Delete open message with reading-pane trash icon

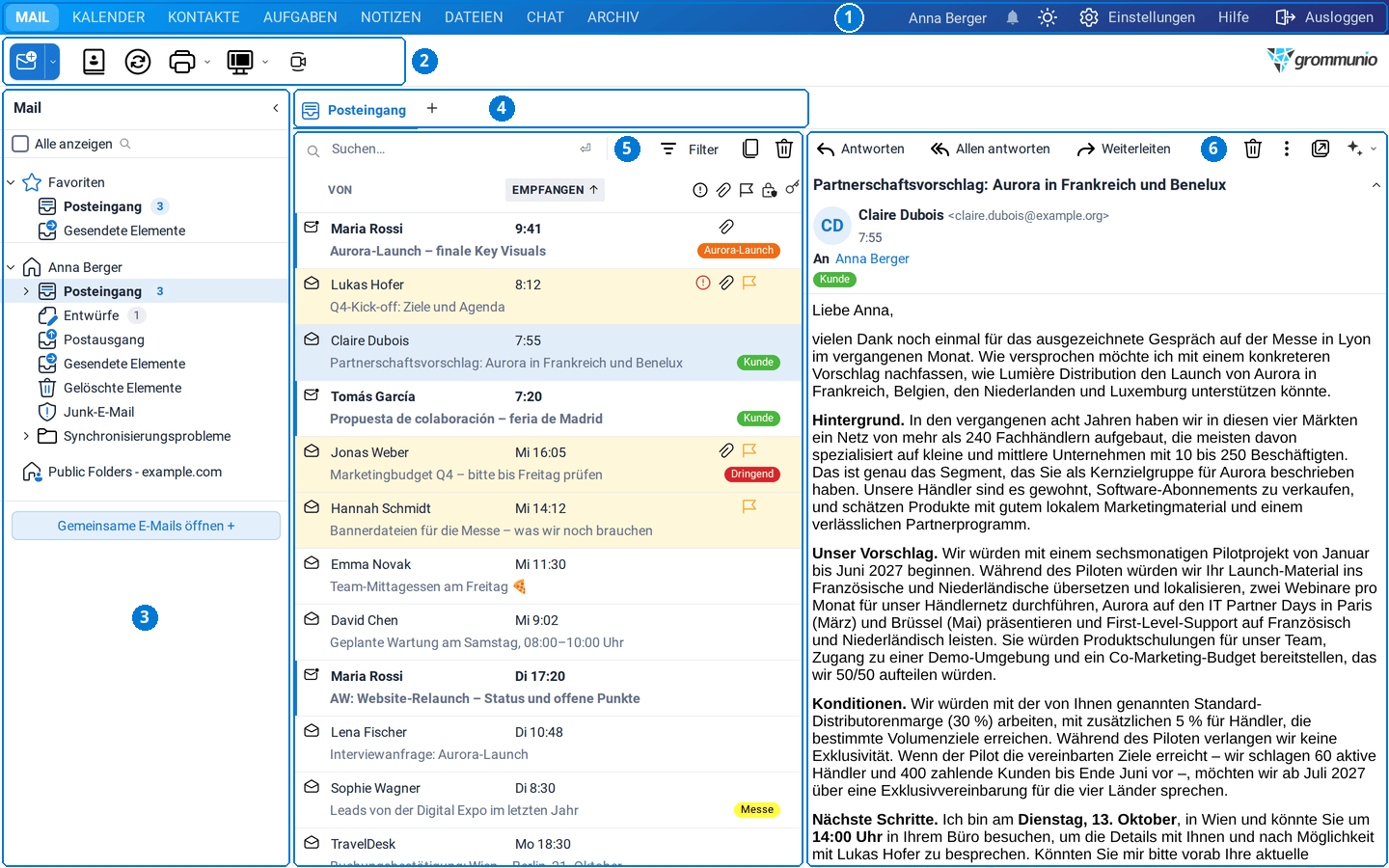(x=1252, y=149)
